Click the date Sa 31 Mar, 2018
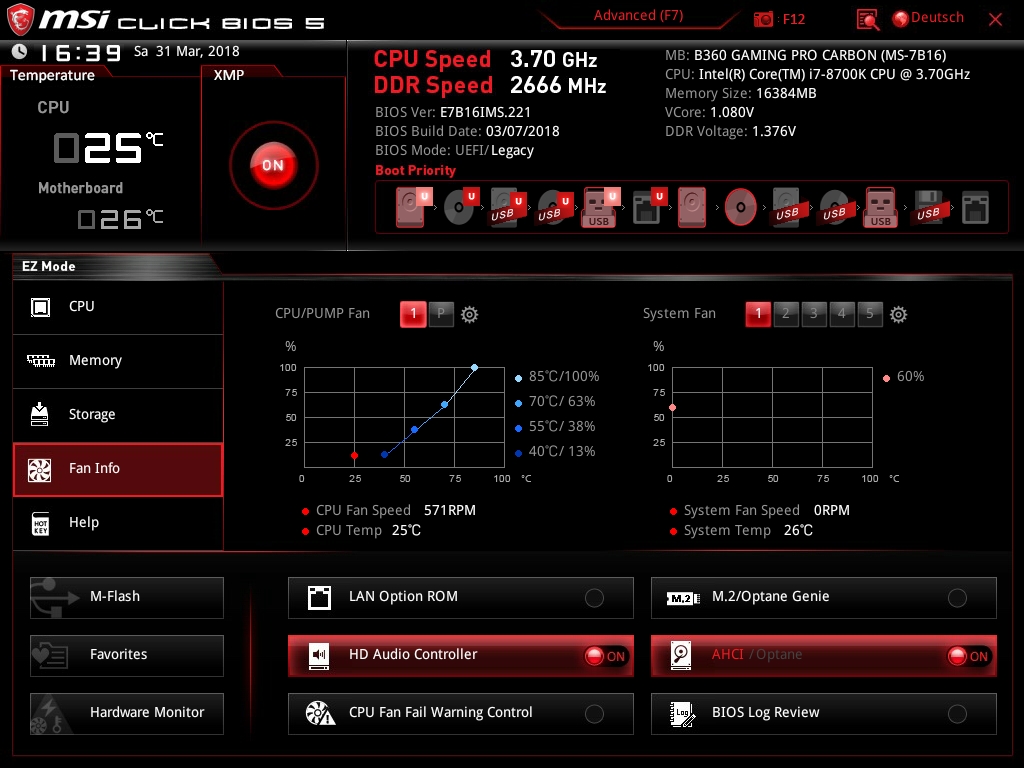This screenshot has height=768, width=1024. click(x=187, y=52)
